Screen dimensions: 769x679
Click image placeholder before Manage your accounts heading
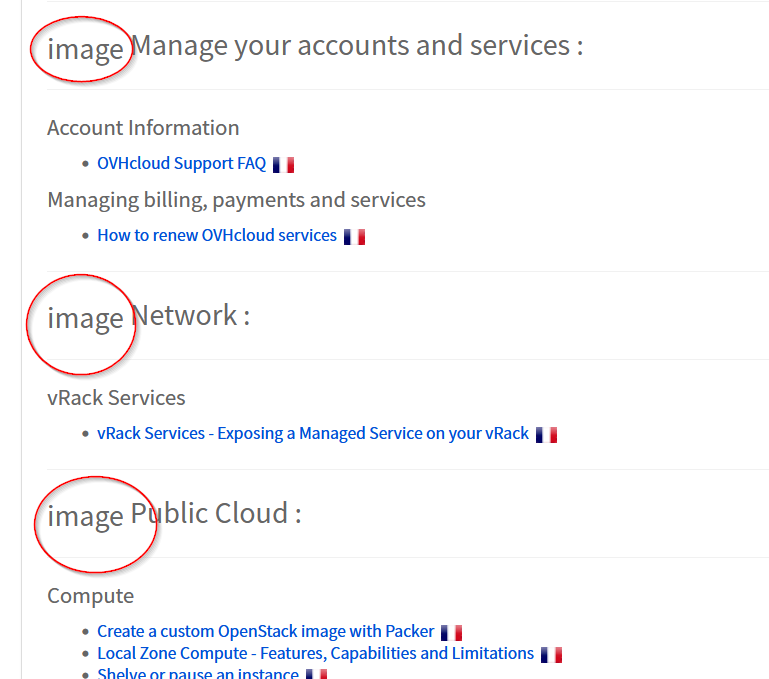[85, 49]
